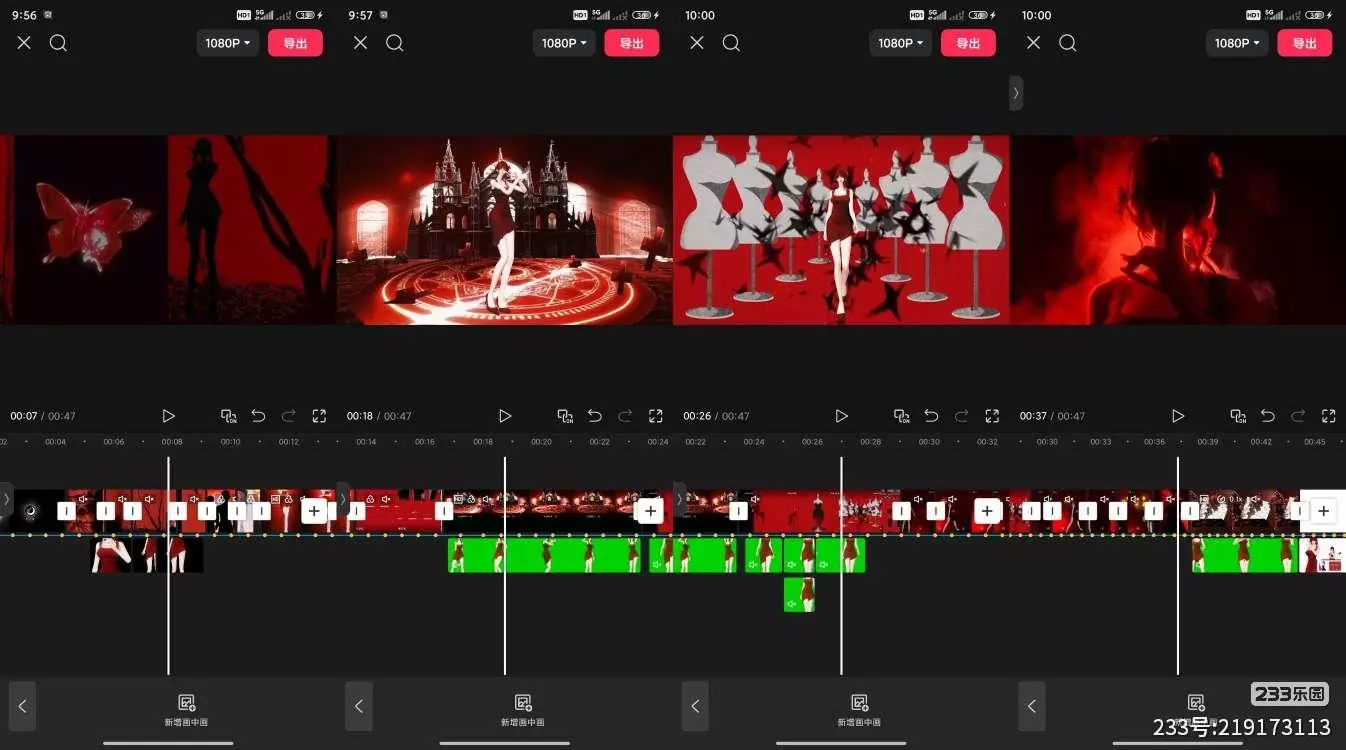1346x750 pixels.
Task: Add a clip with the plus button, 00:07 screenshot
Action: coord(314,511)
